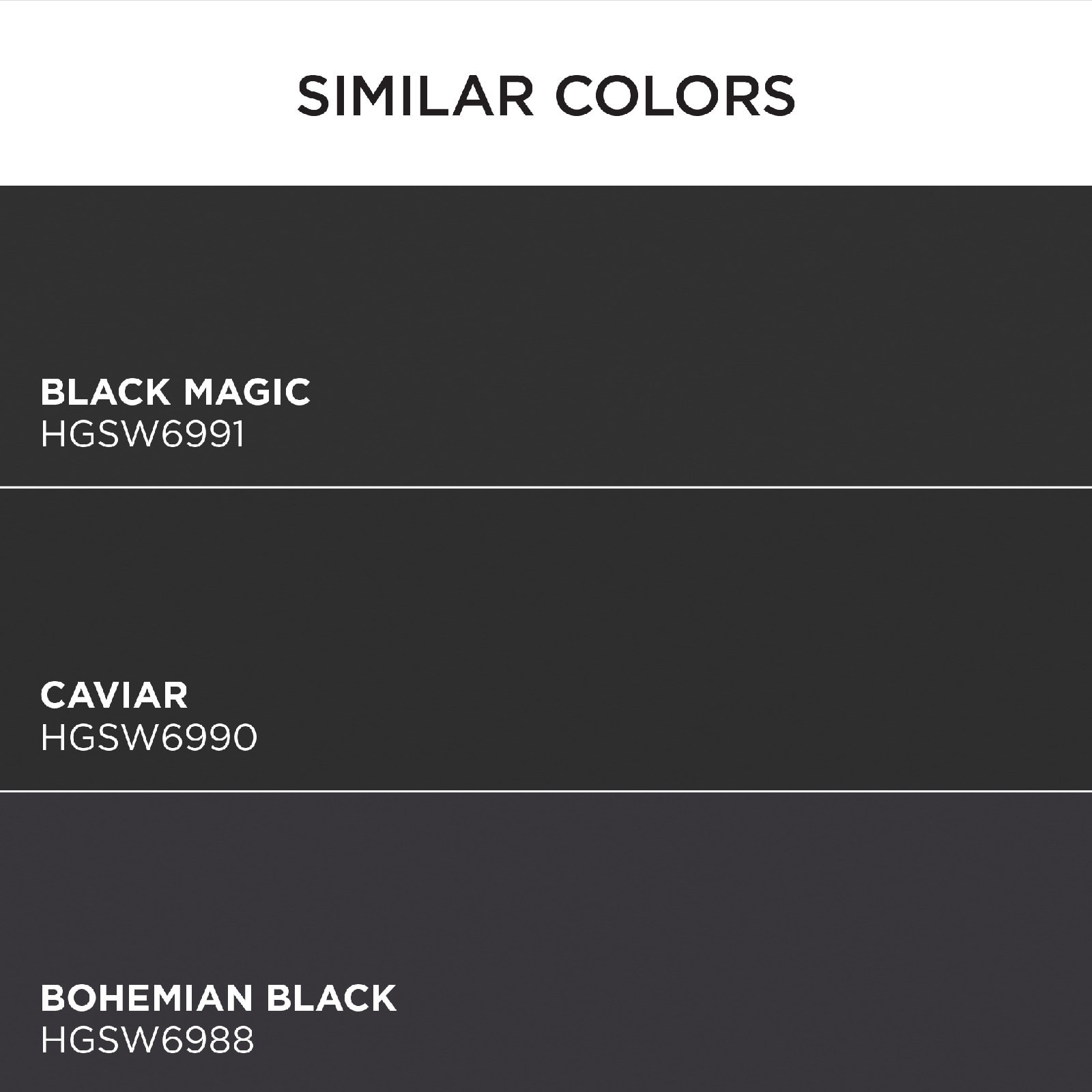Select the HGSW6991 color code
This screenshot has width=1092, height=1092.
[143, 434]
